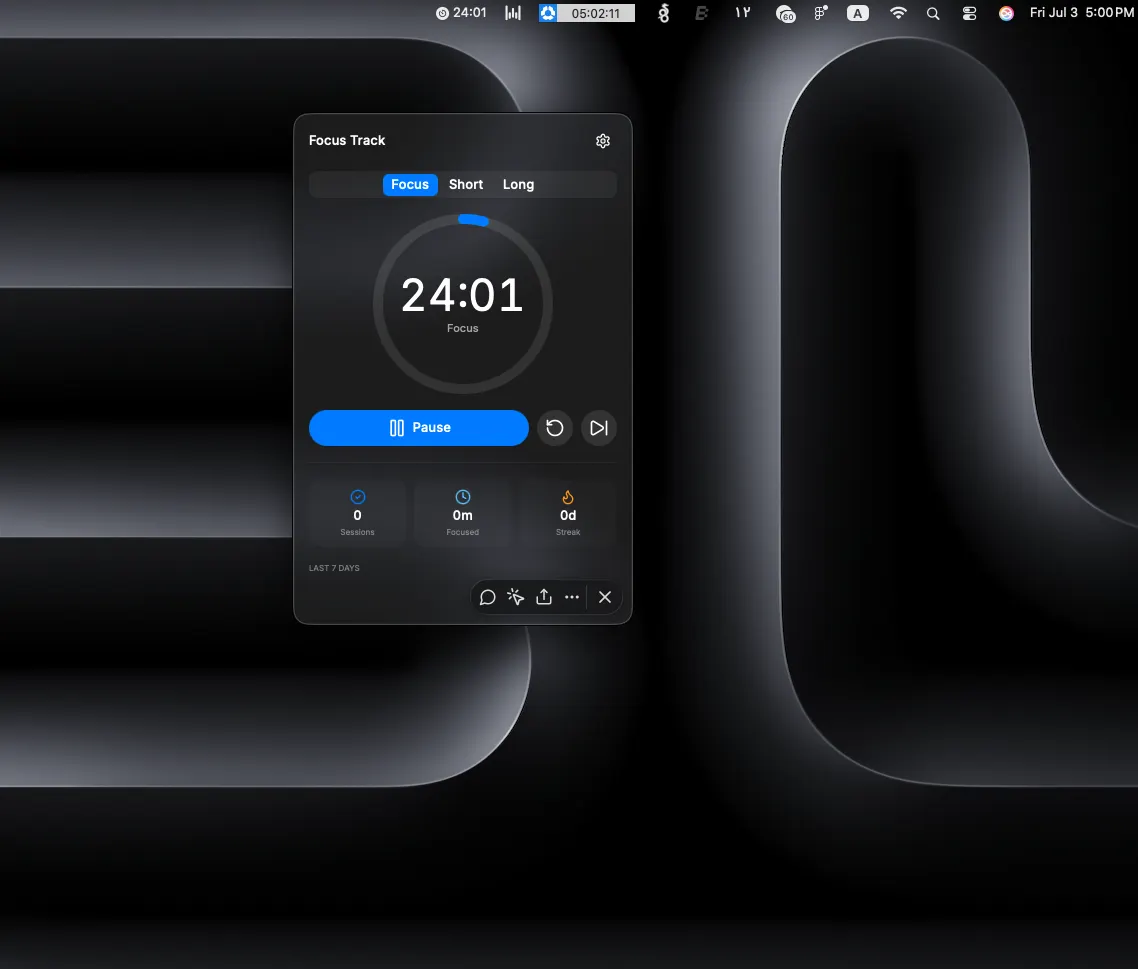1138x969 pixels.
Task: Activate the cursor click pointer tool
Action: pos(515,597)
